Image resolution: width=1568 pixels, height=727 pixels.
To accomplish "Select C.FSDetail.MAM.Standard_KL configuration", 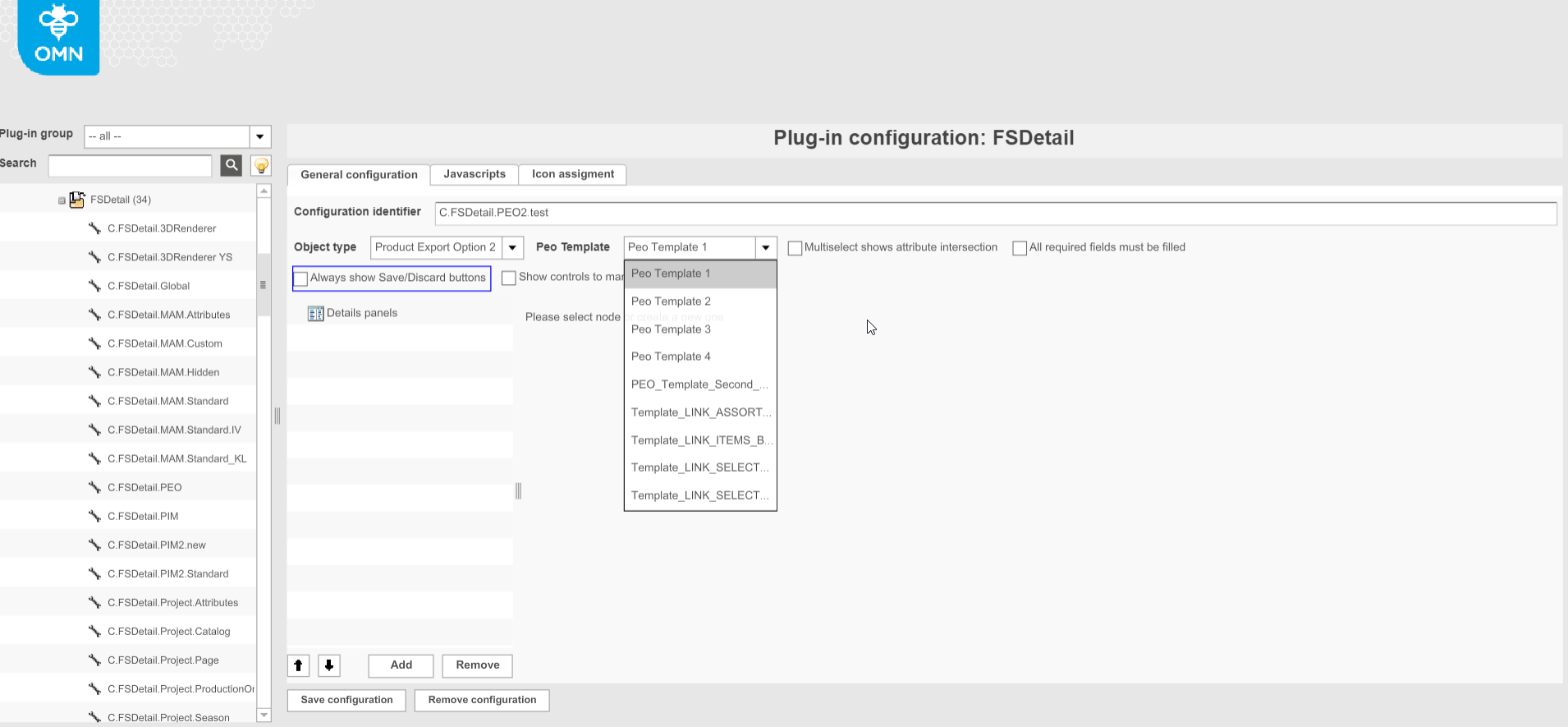I will (x=177, y=458).
